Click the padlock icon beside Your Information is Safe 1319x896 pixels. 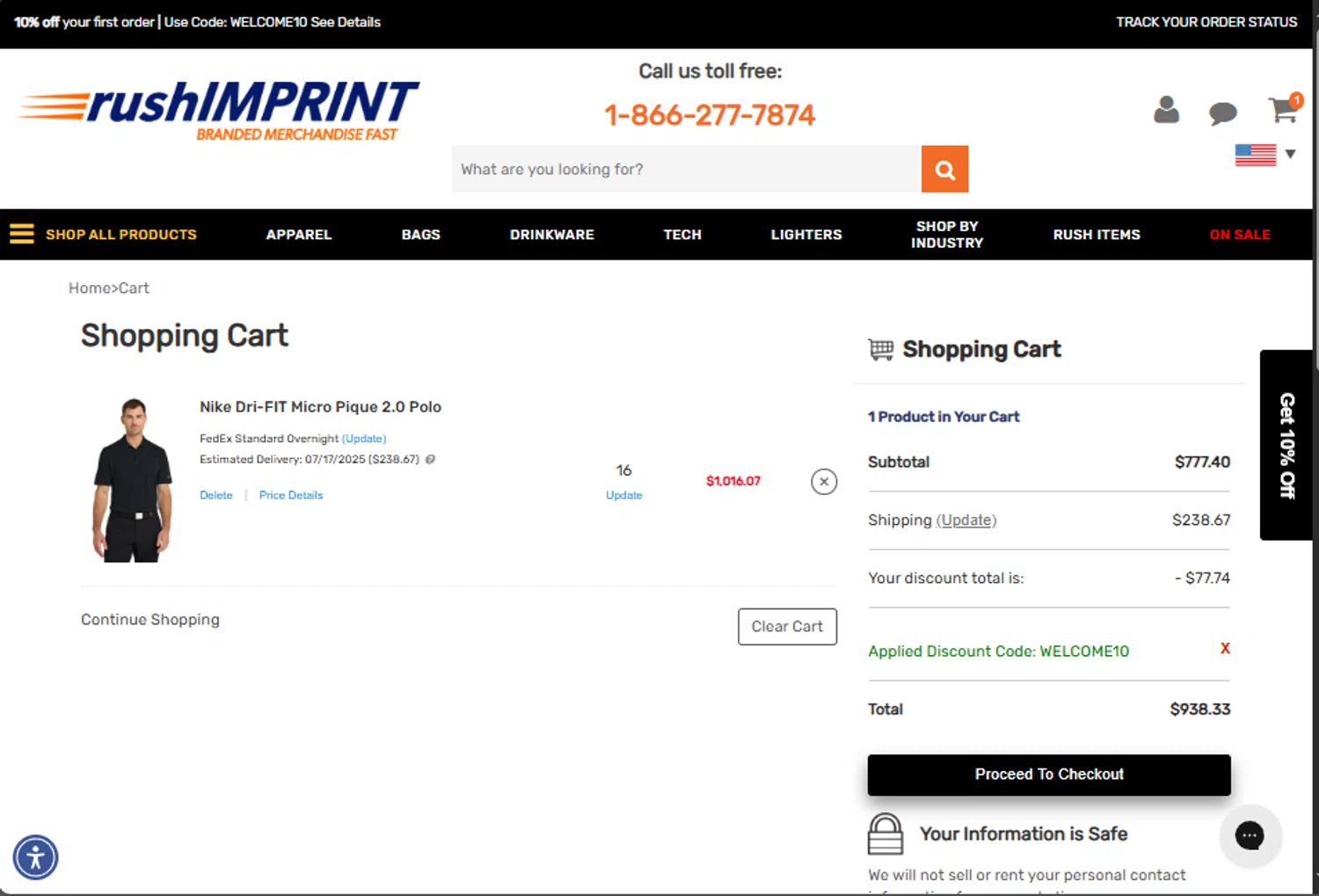(x=885, y=834)
